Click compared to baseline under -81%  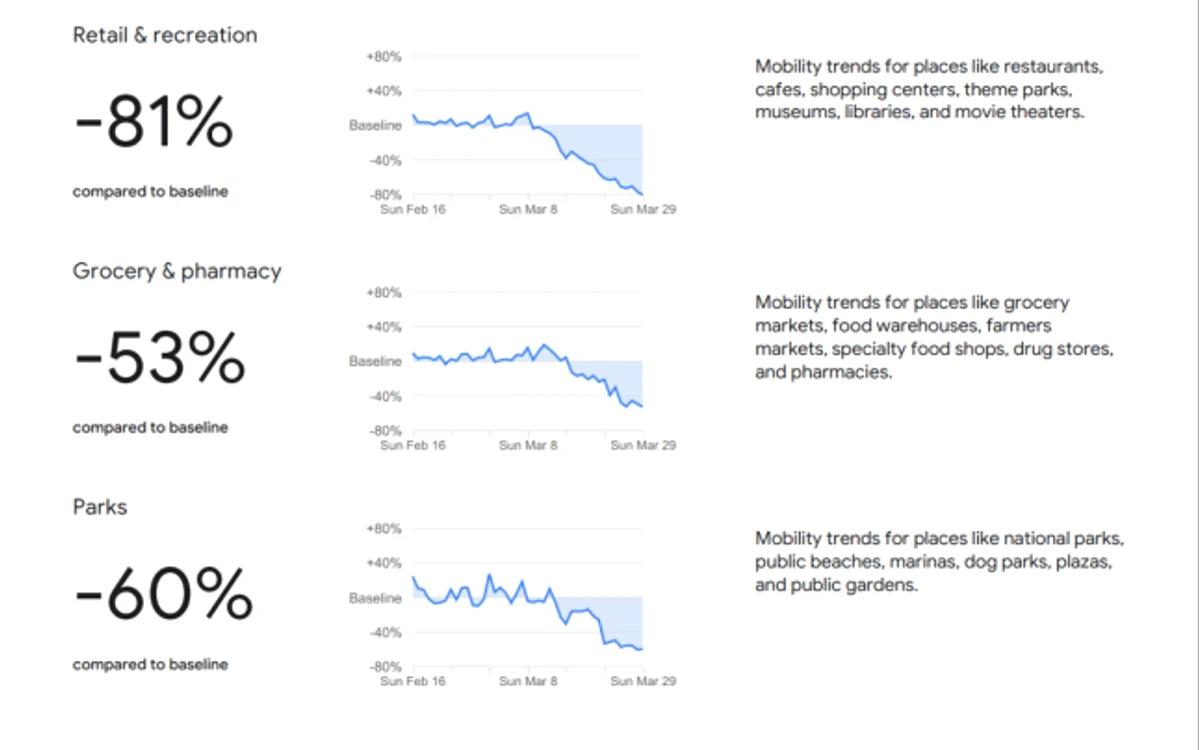(151, 192)
